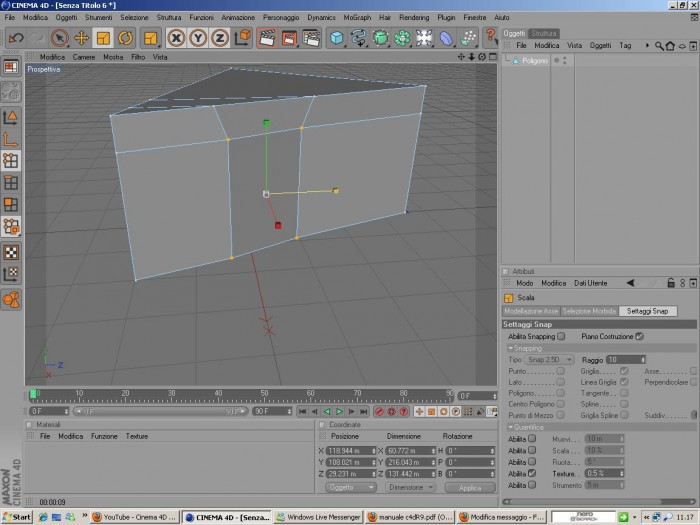Select the Scale tool in toolbar
Viewport: 700px width, 525px height.
103,38
